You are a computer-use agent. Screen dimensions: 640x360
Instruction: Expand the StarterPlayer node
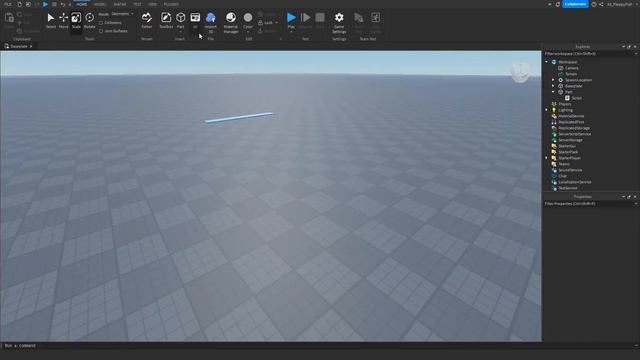tap(547, 158)
